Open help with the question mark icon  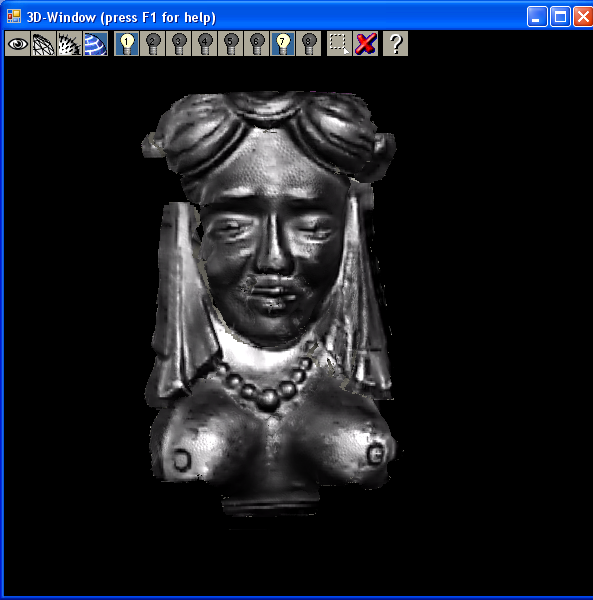(396, 44)
